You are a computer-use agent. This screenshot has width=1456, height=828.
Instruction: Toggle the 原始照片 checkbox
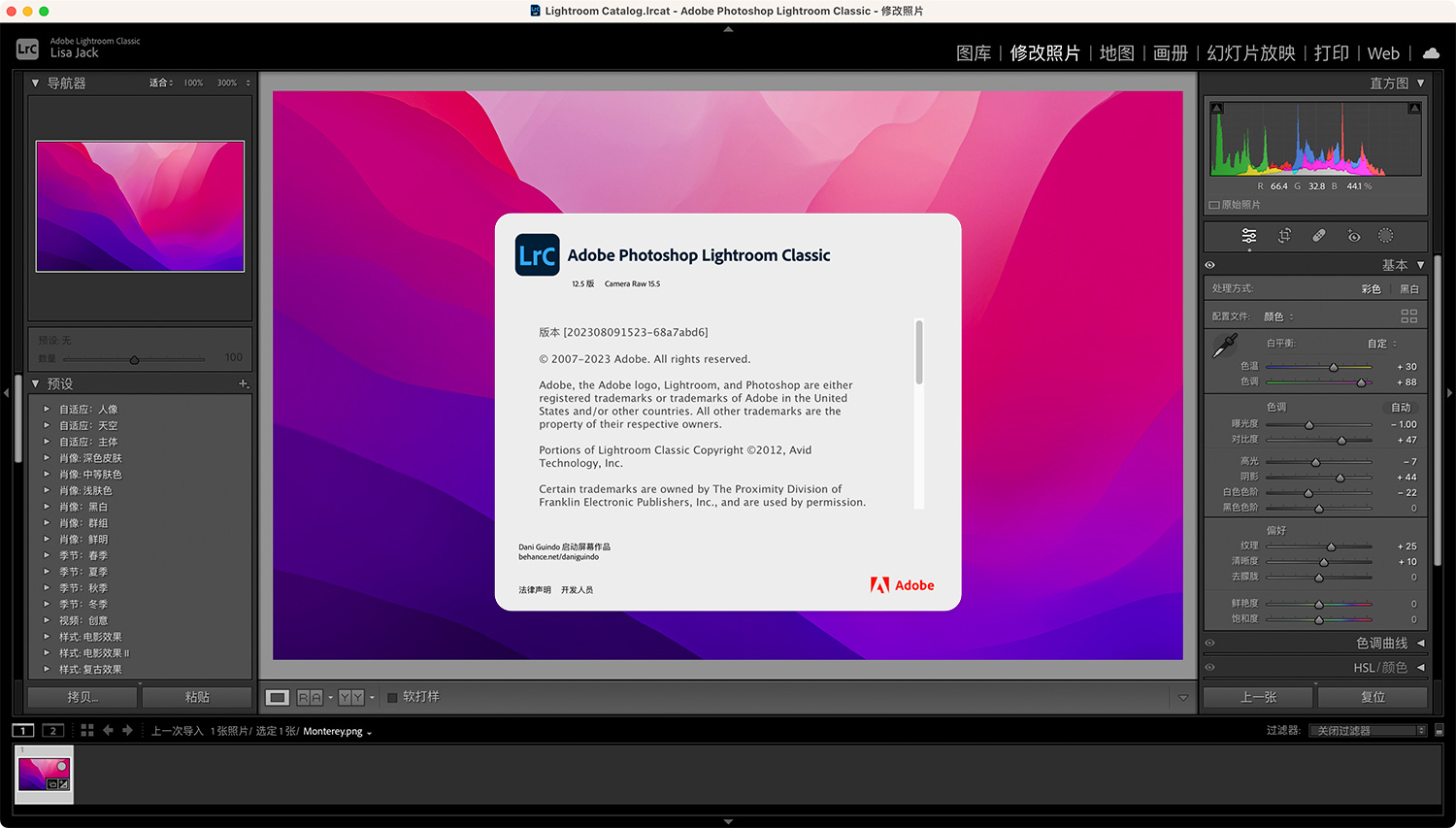[1214, 205]
